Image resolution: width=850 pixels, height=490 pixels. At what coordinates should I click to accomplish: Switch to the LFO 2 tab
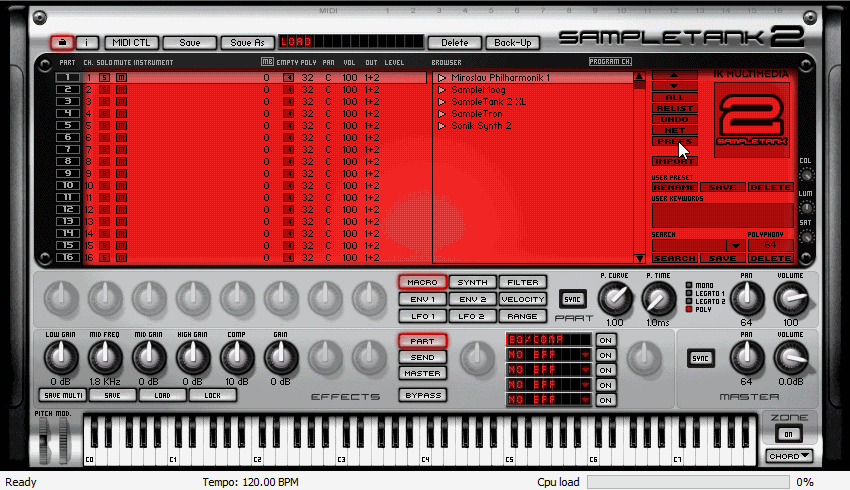coord(472,316)
